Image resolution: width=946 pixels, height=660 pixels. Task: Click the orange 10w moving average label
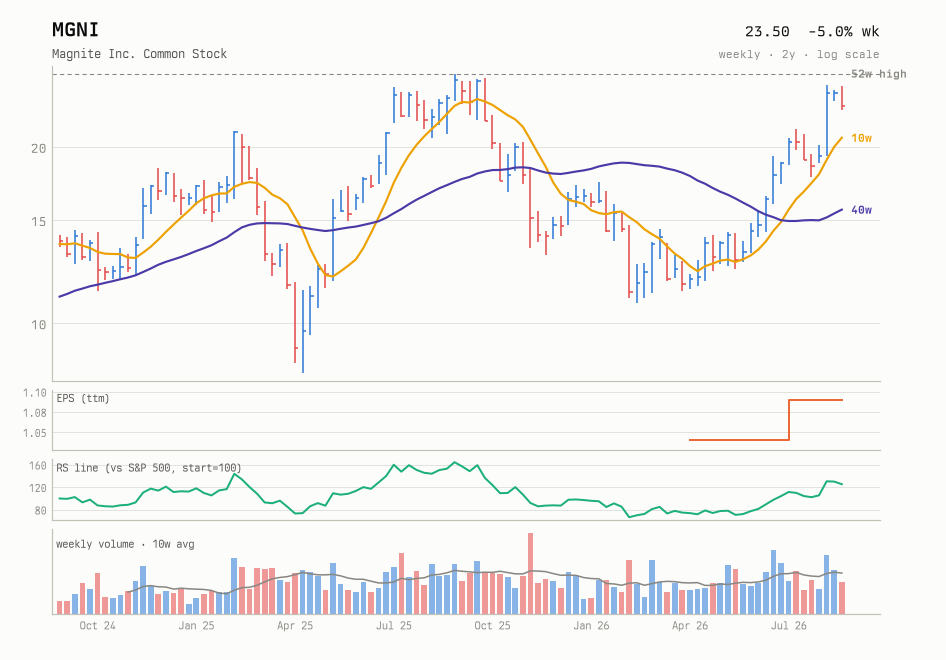(x=862, y=138)
